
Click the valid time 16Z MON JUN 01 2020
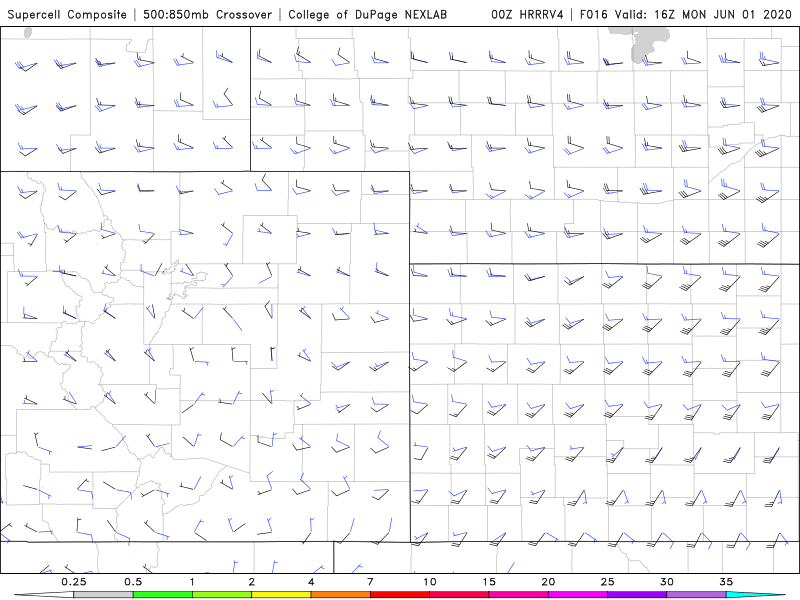pos(723,14)
